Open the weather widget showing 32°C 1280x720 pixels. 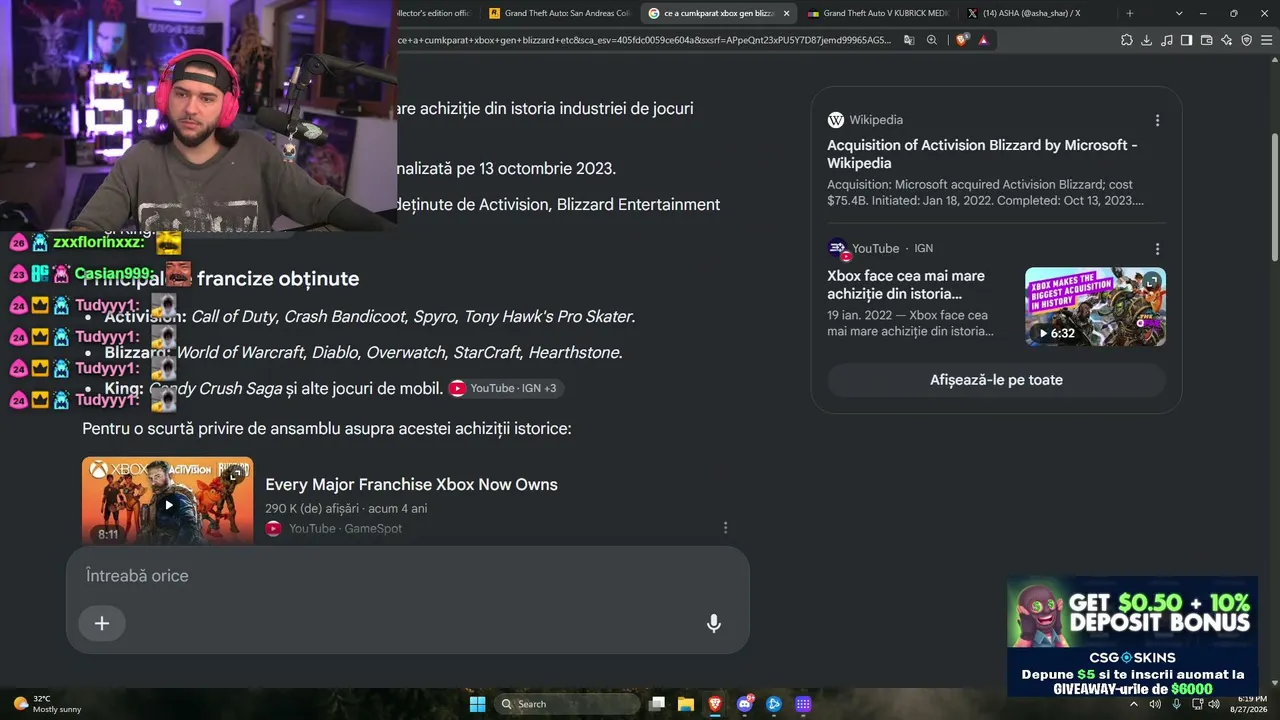pos(47,704)
